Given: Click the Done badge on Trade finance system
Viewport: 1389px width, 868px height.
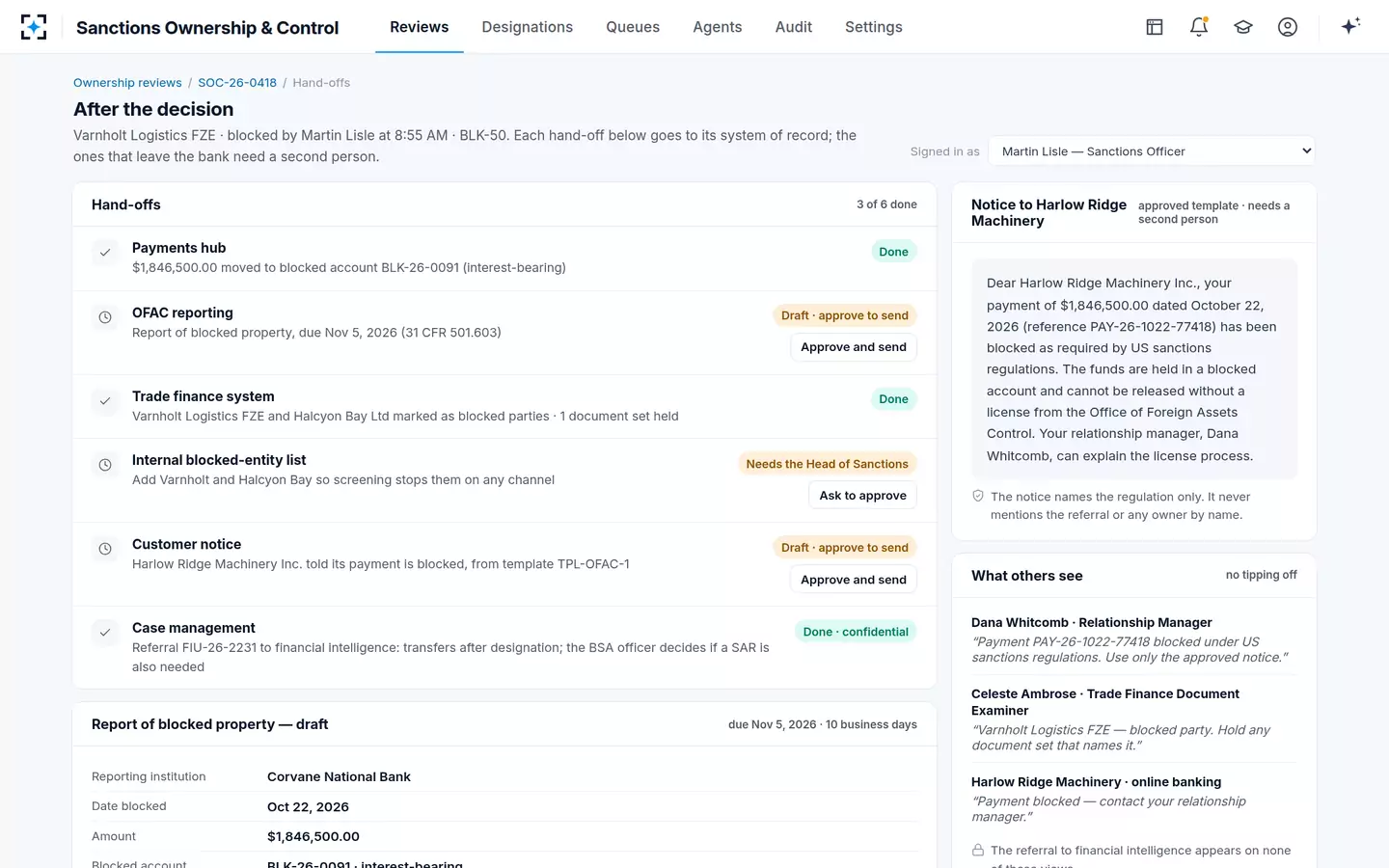Looking at the screenshot, I should click(894, 399).
